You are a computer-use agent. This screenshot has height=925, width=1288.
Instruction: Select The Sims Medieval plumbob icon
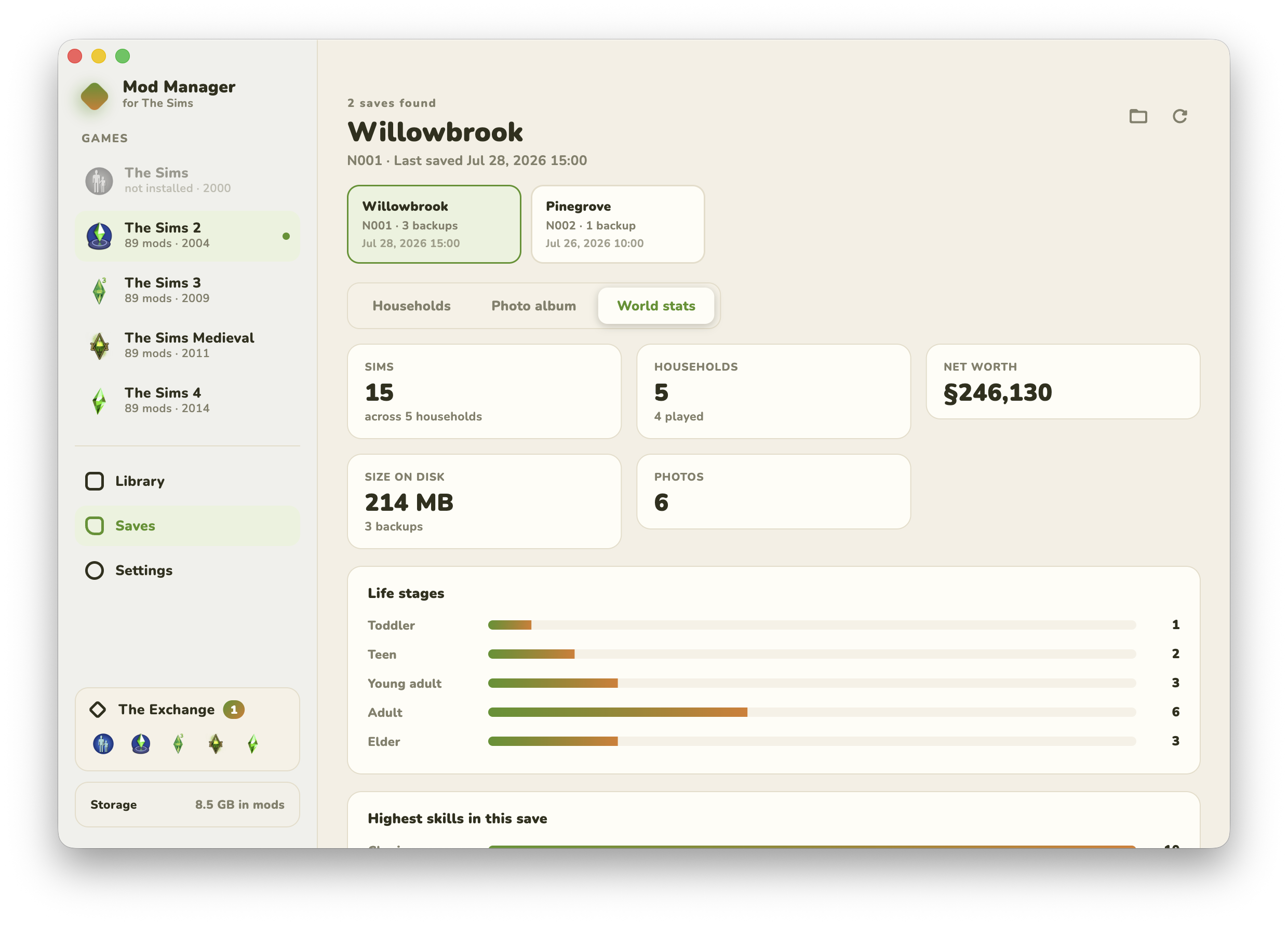[99, 346]
